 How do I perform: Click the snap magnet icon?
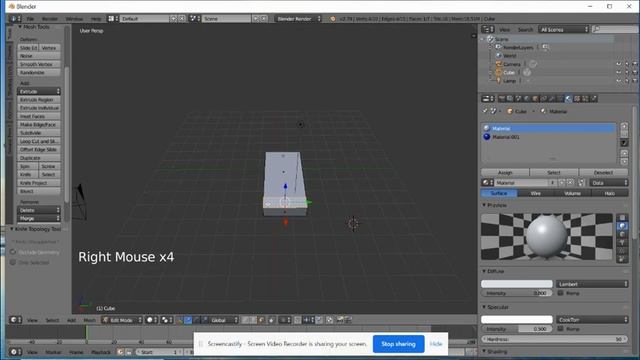pos(298,320)
